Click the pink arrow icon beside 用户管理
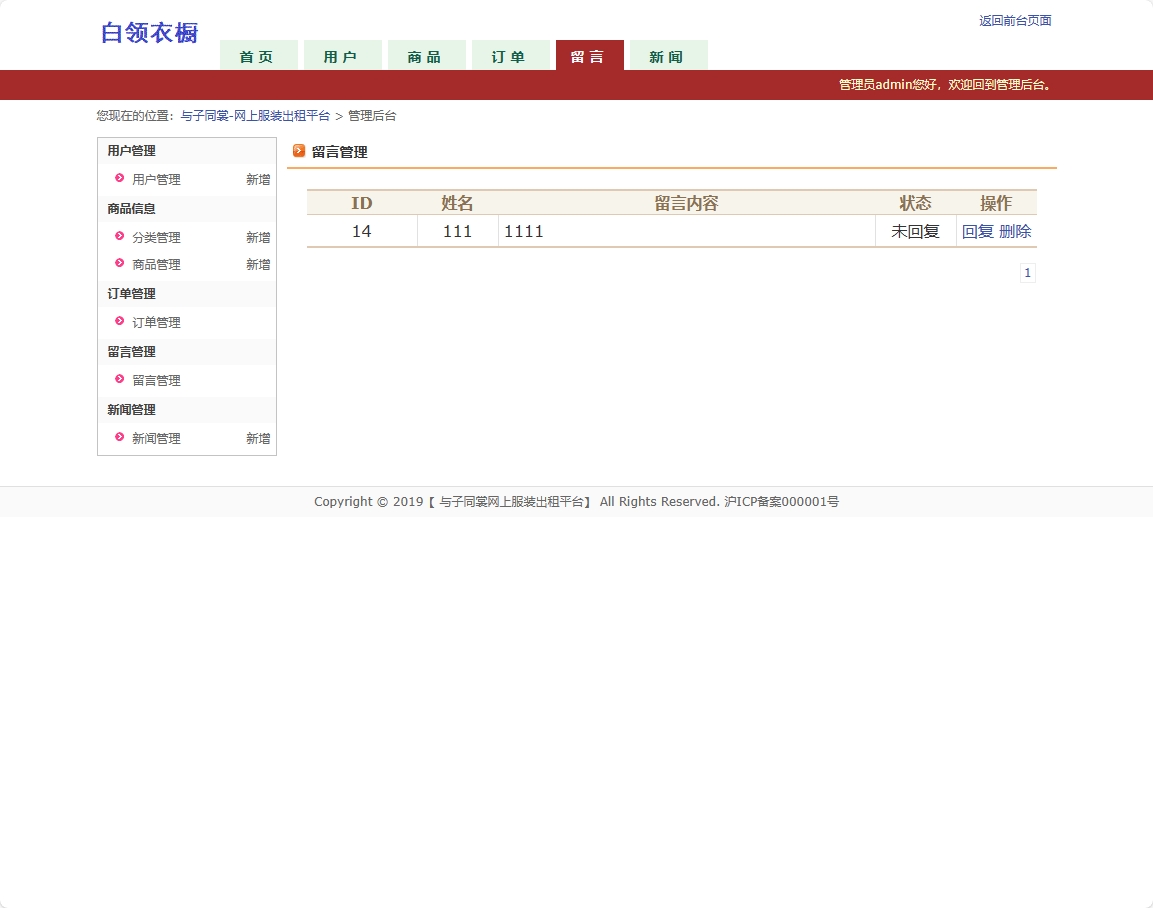The image size is (1153, 908). [x=119, y=179]
